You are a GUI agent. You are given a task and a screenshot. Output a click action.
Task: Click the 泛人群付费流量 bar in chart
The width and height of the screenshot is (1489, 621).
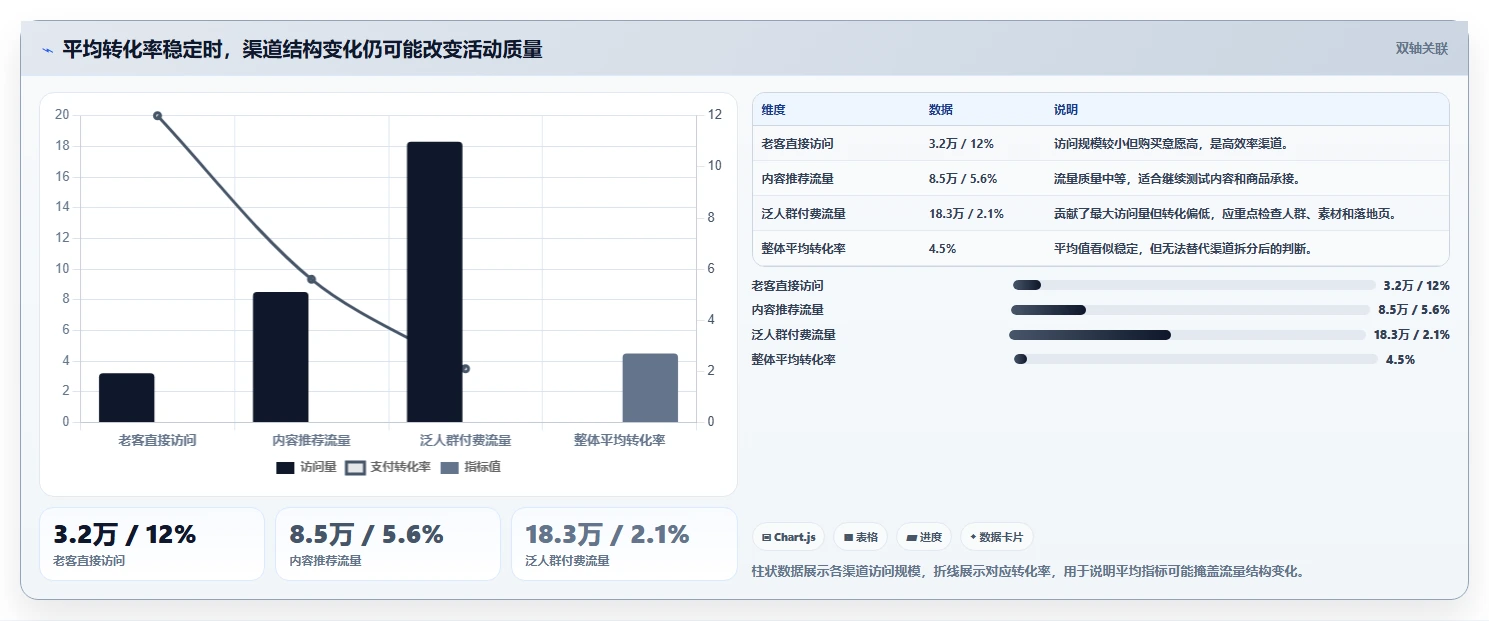[434, 282]
